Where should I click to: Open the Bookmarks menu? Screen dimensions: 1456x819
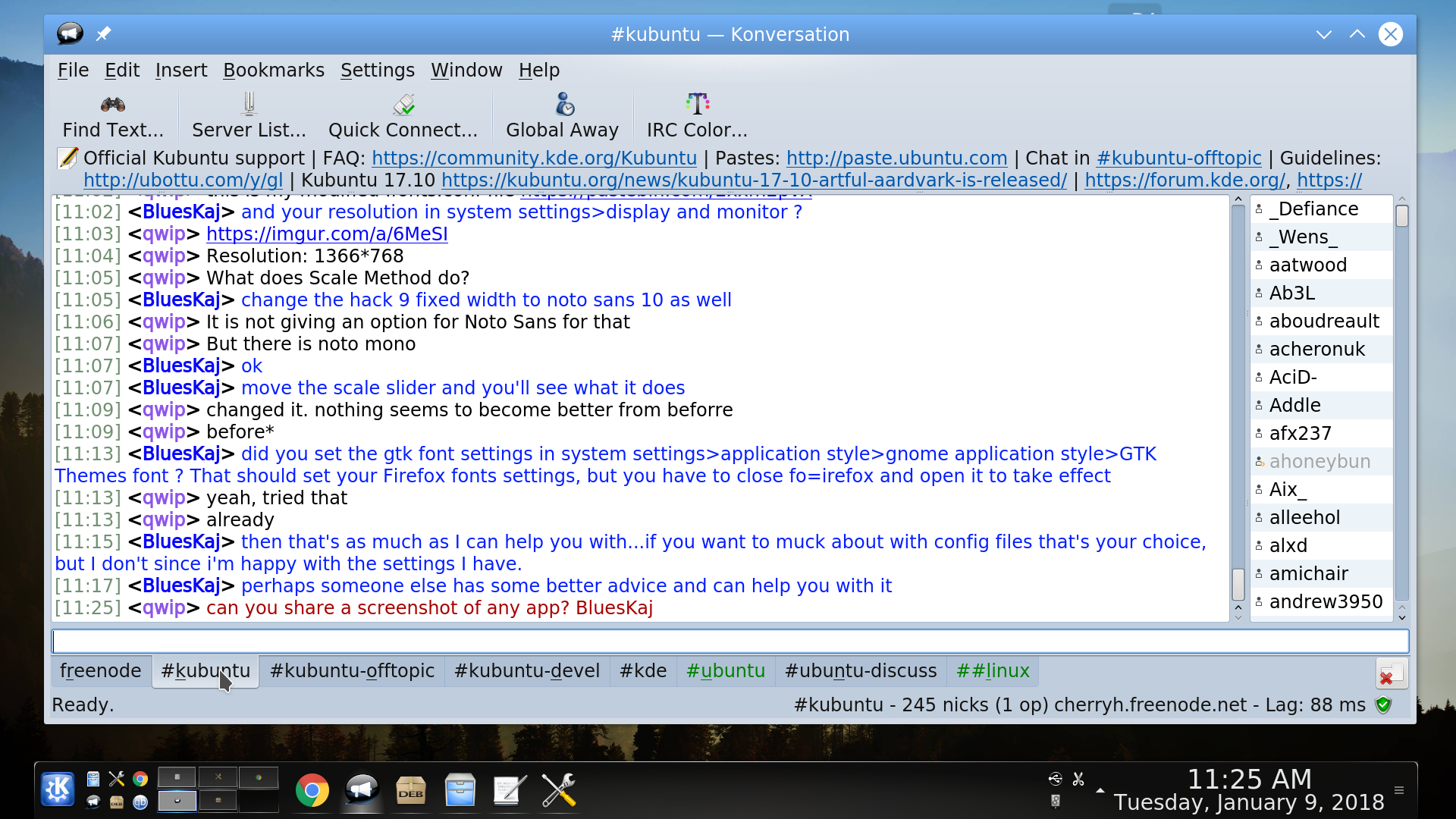point(274,70)
